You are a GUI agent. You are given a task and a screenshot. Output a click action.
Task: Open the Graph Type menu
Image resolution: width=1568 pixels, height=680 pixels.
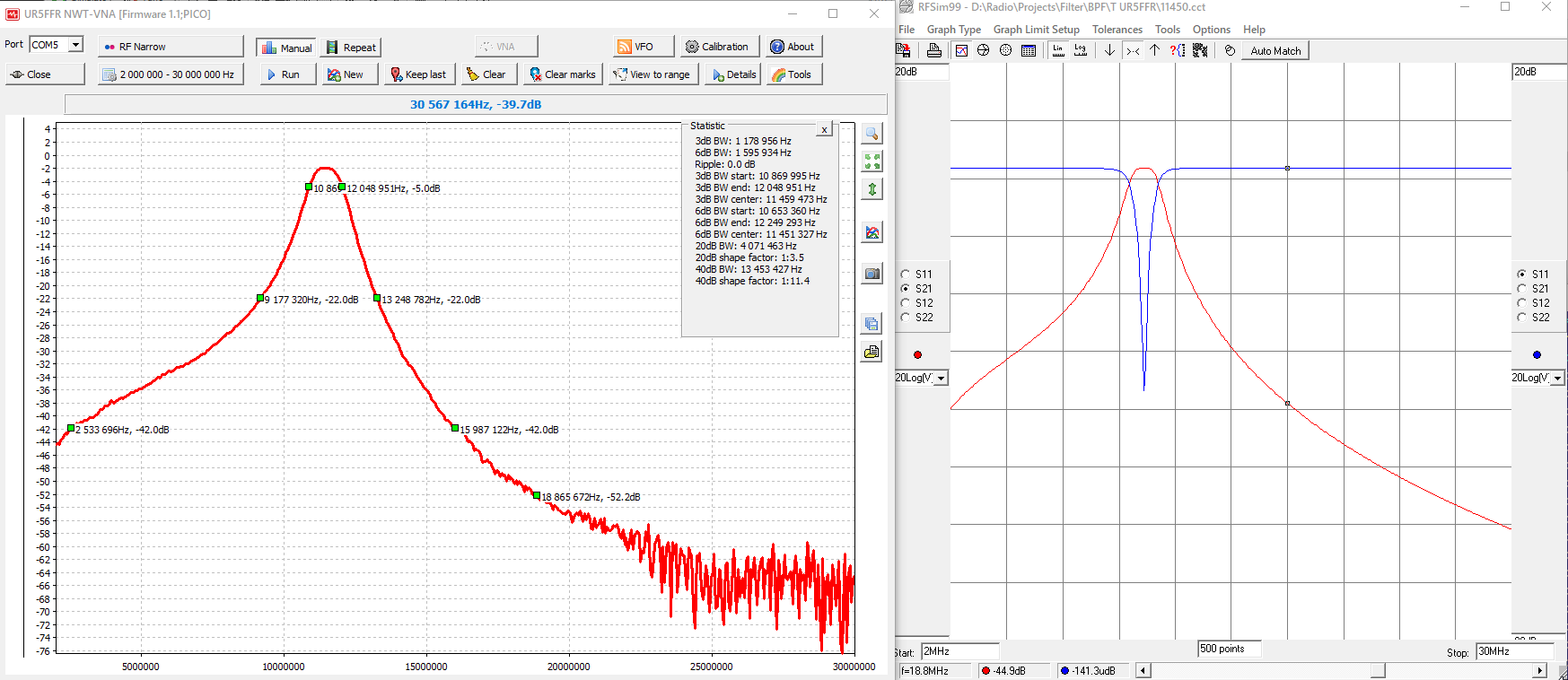[953, 30]
